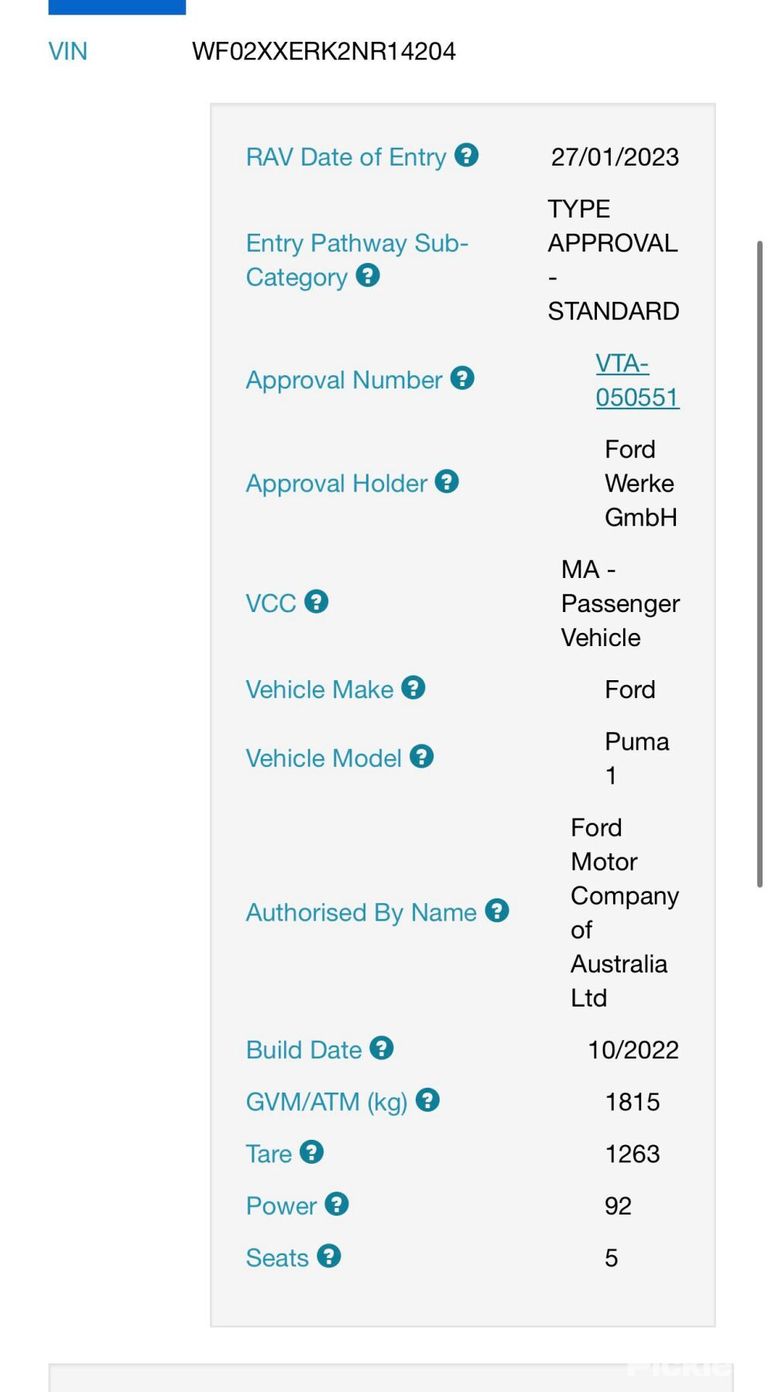Click help icon beside Entry Pathway Sub-Category
This screenshot has width=768, height=1392.
(368, 275)
